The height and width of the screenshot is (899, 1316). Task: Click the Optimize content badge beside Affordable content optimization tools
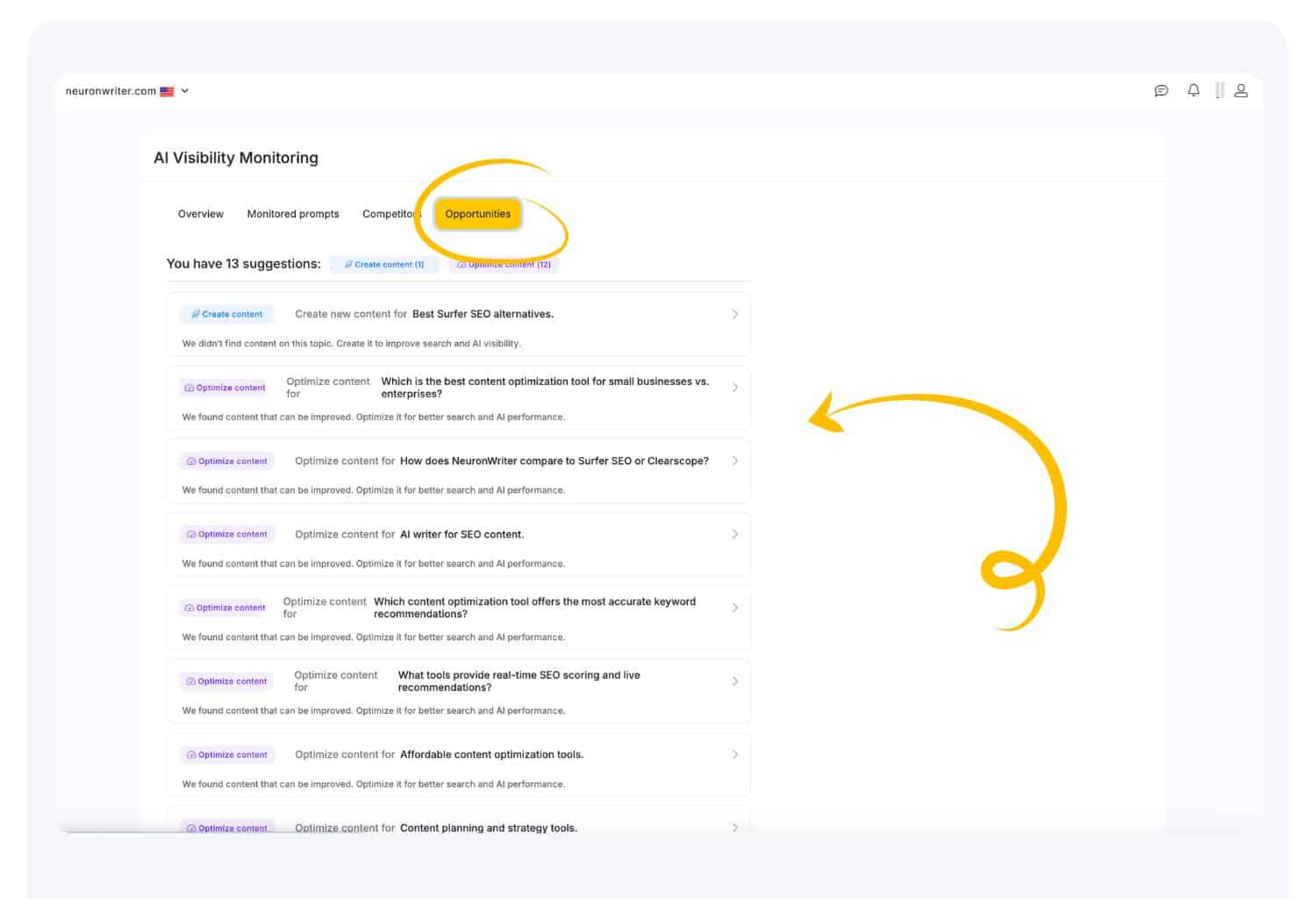coord(226,754)
